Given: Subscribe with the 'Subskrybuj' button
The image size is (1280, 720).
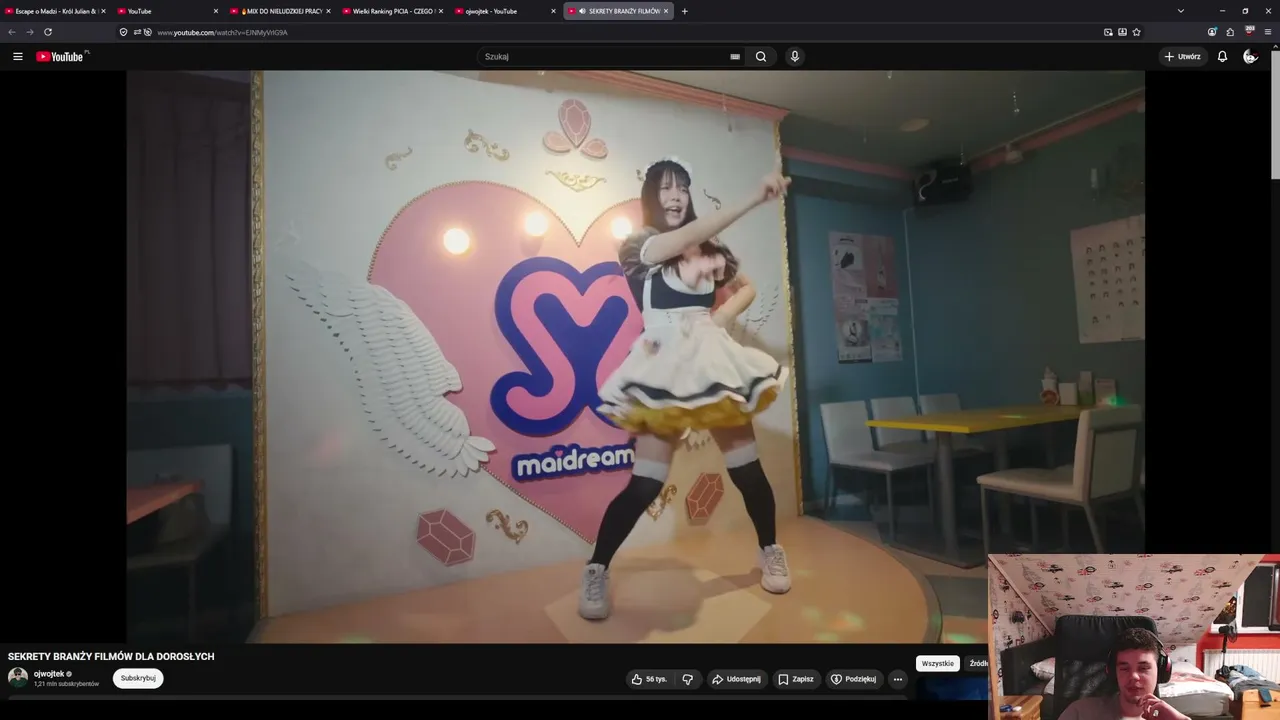Looking at the screenshot, I should coord(138,678).
